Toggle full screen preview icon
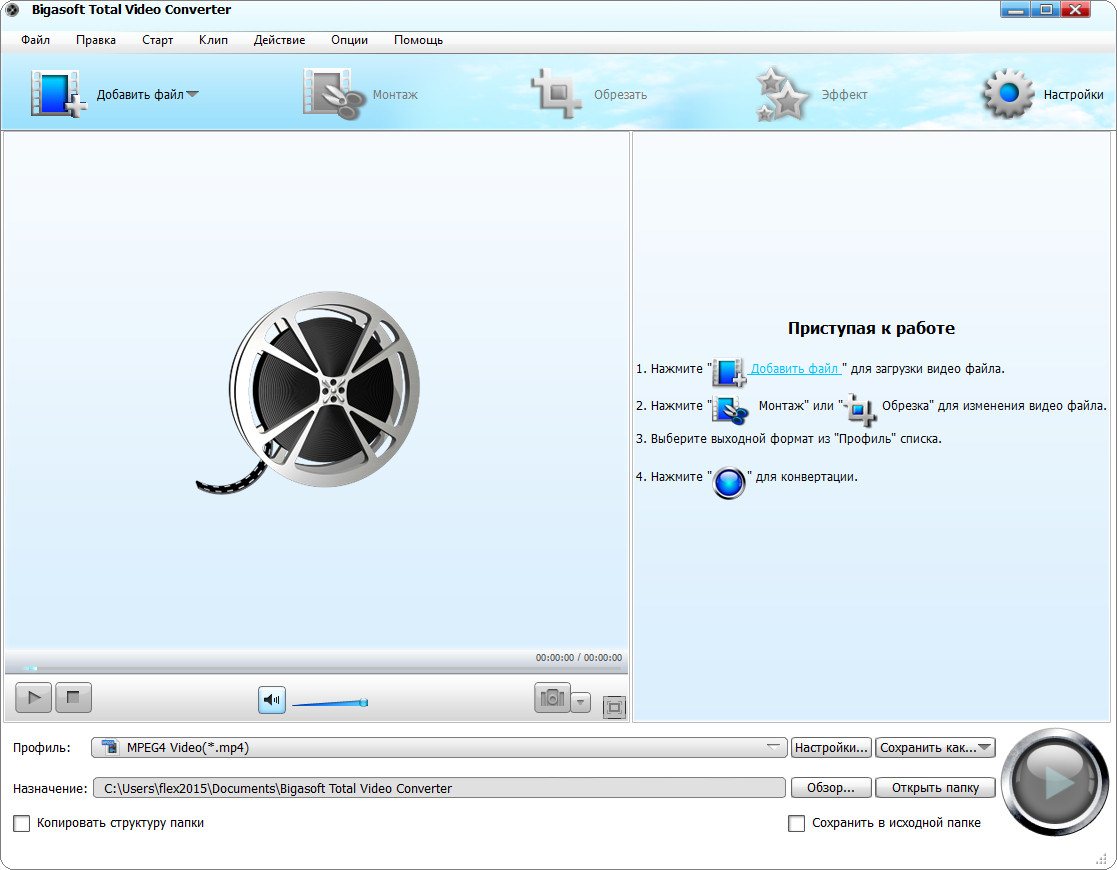Viewport: 1117px width, 870px height. click(614, 708)
